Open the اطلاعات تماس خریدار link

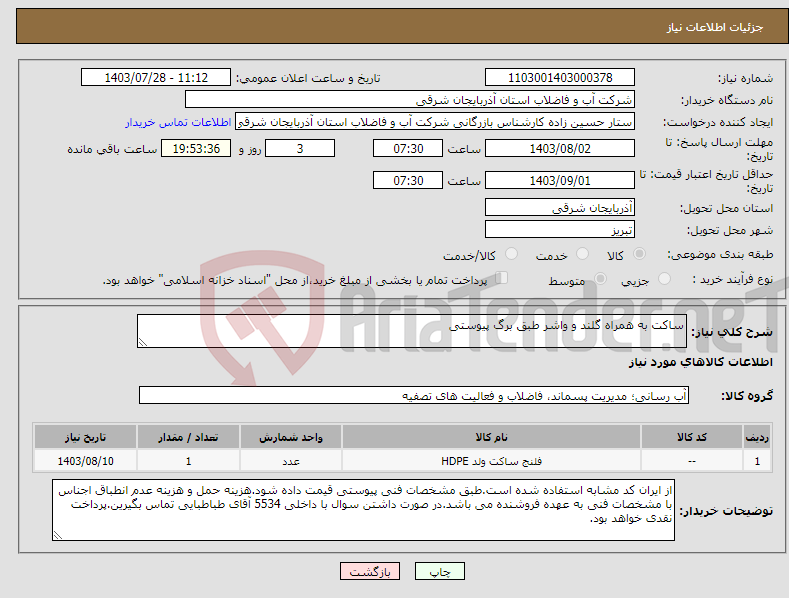178,122
